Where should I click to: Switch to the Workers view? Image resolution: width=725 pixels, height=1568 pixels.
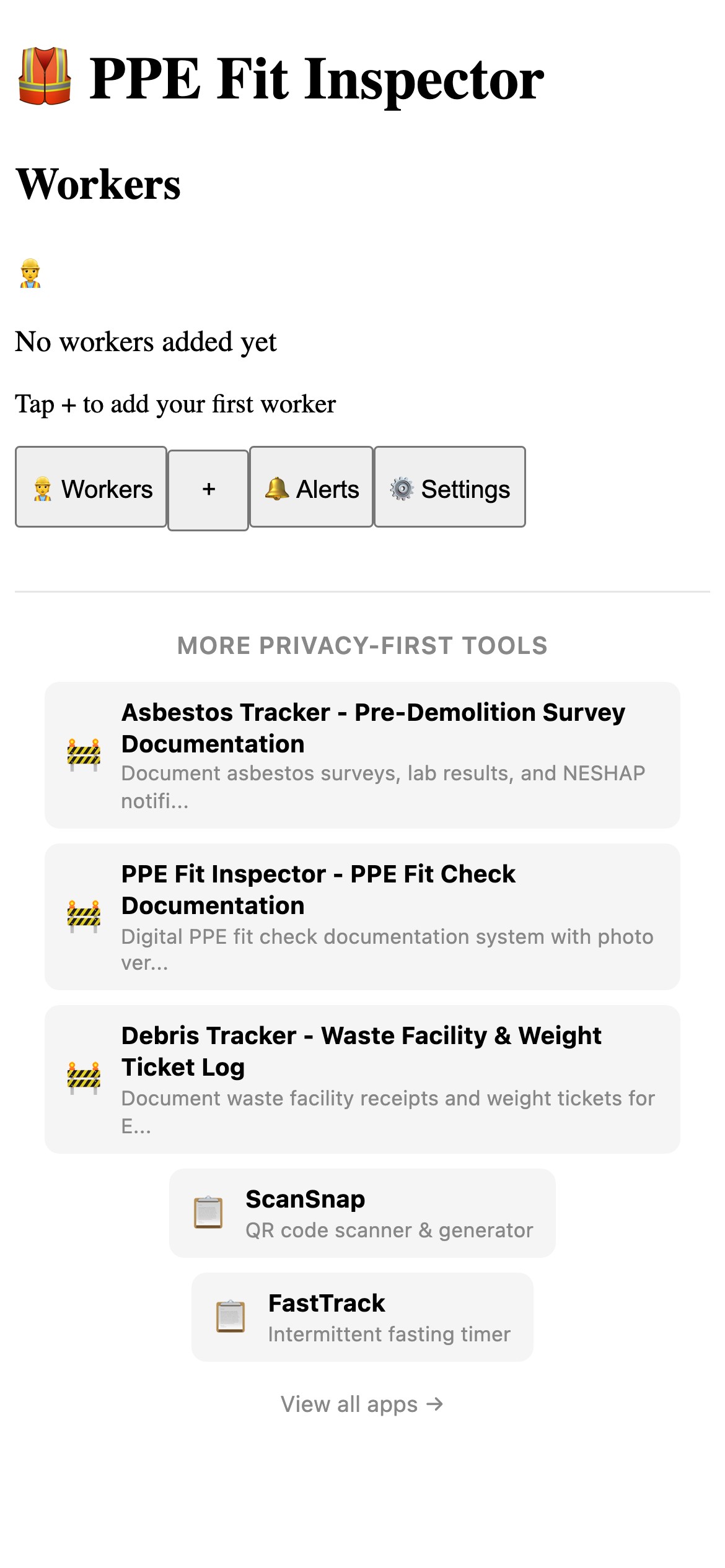tap(90, 489)
